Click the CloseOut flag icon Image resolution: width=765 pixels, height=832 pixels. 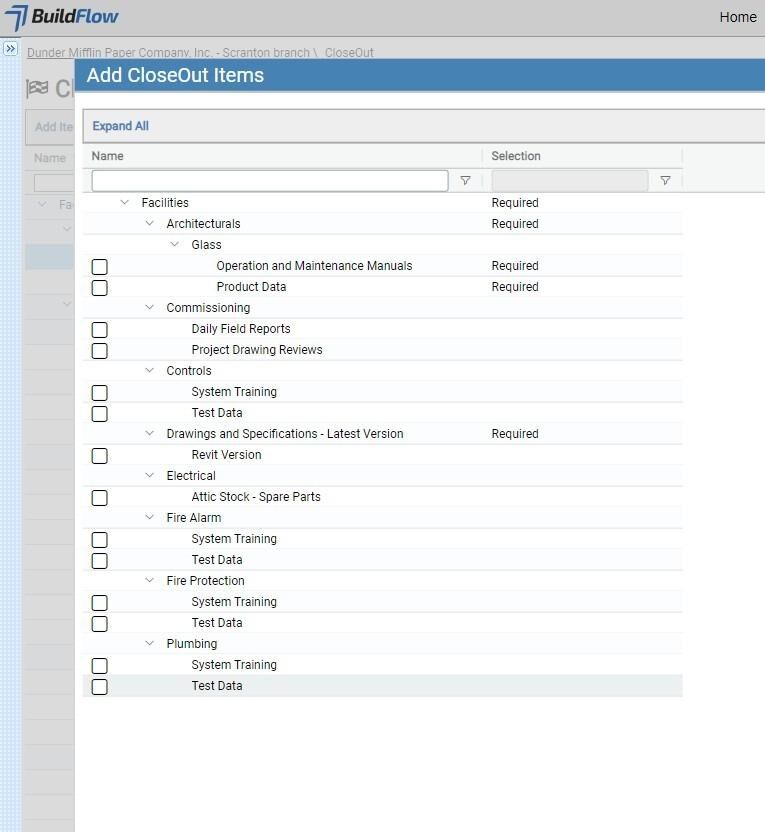coord(37,88)
